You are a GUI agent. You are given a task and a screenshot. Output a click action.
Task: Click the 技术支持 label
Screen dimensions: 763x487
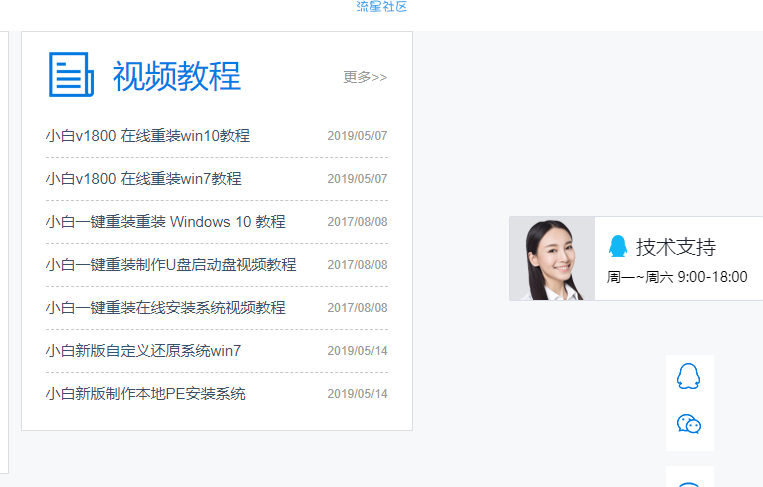[x=676, y=247]
